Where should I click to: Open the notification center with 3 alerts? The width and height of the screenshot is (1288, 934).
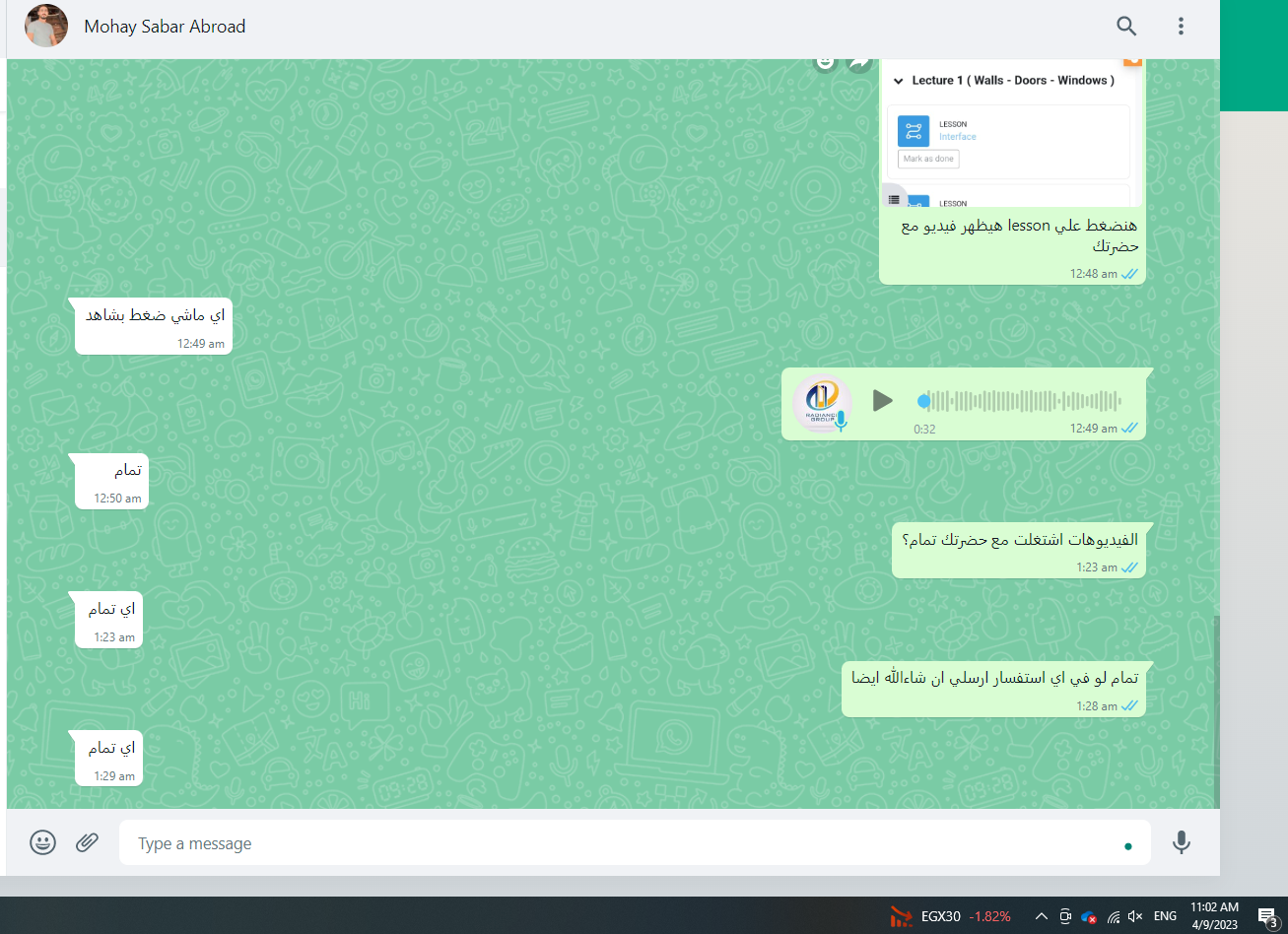[1266, 916]
